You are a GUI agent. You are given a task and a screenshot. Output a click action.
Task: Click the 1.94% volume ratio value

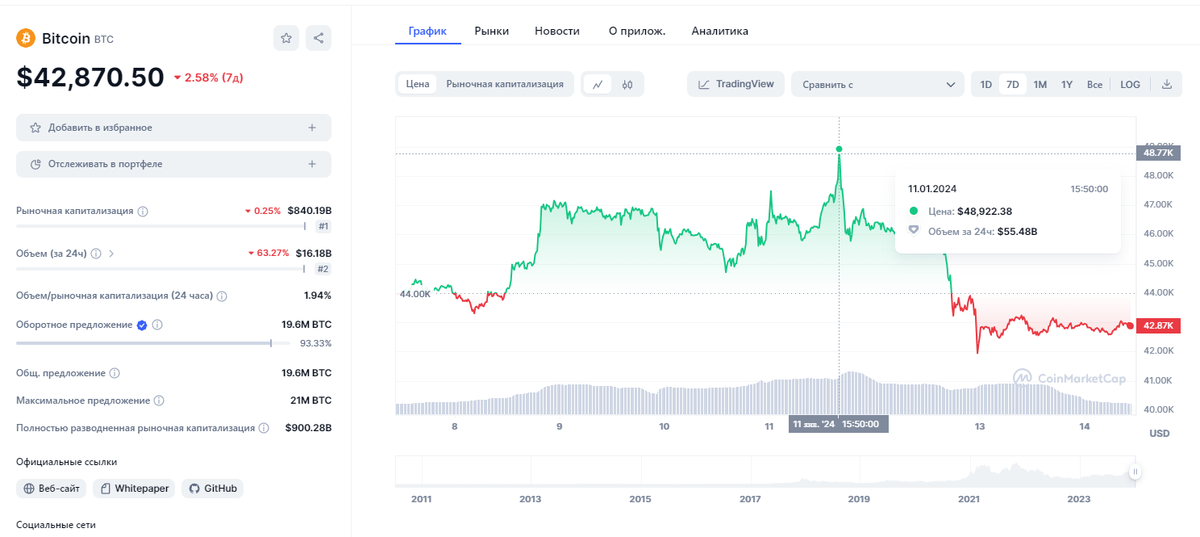pos(317,297)
